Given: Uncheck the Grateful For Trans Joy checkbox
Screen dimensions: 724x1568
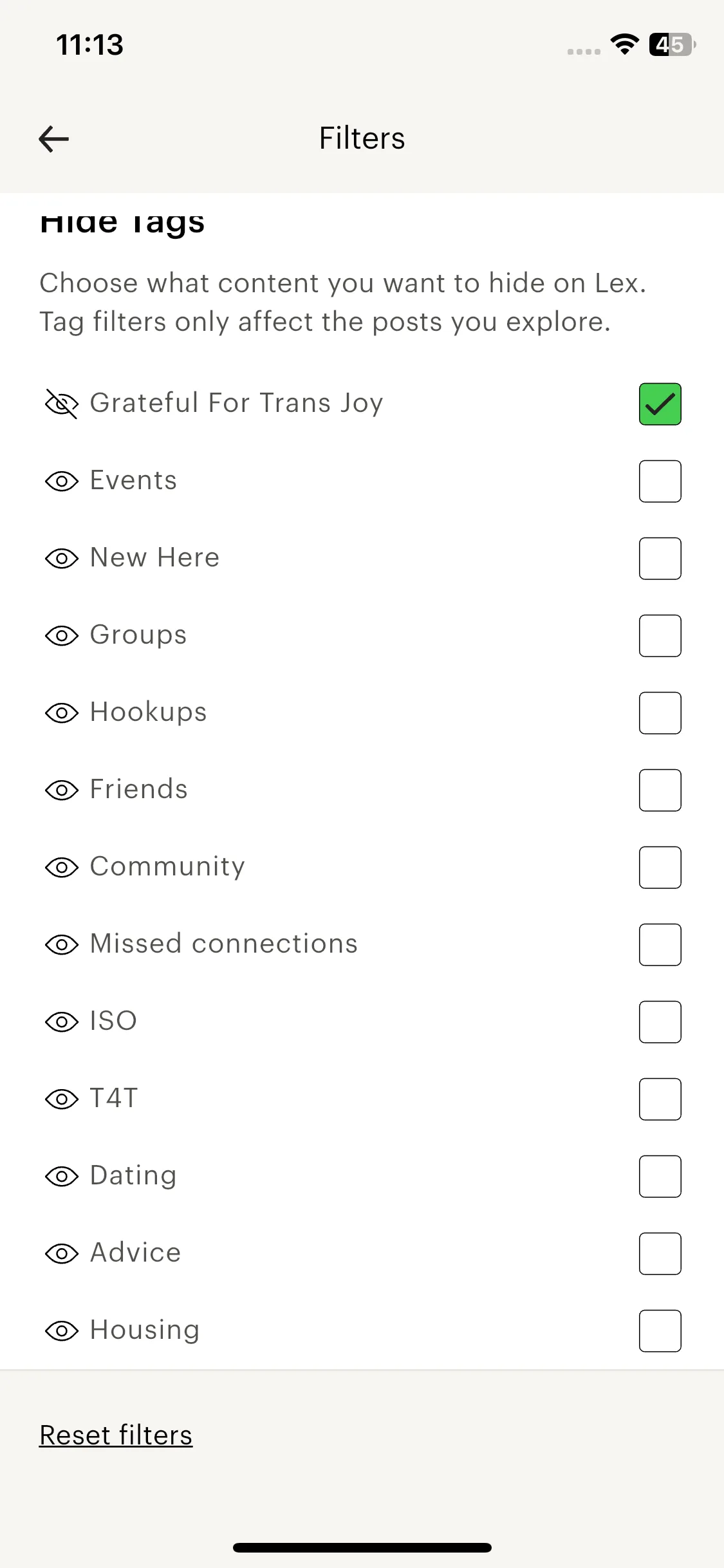Looking at the screenshot, I should [660, 404].
